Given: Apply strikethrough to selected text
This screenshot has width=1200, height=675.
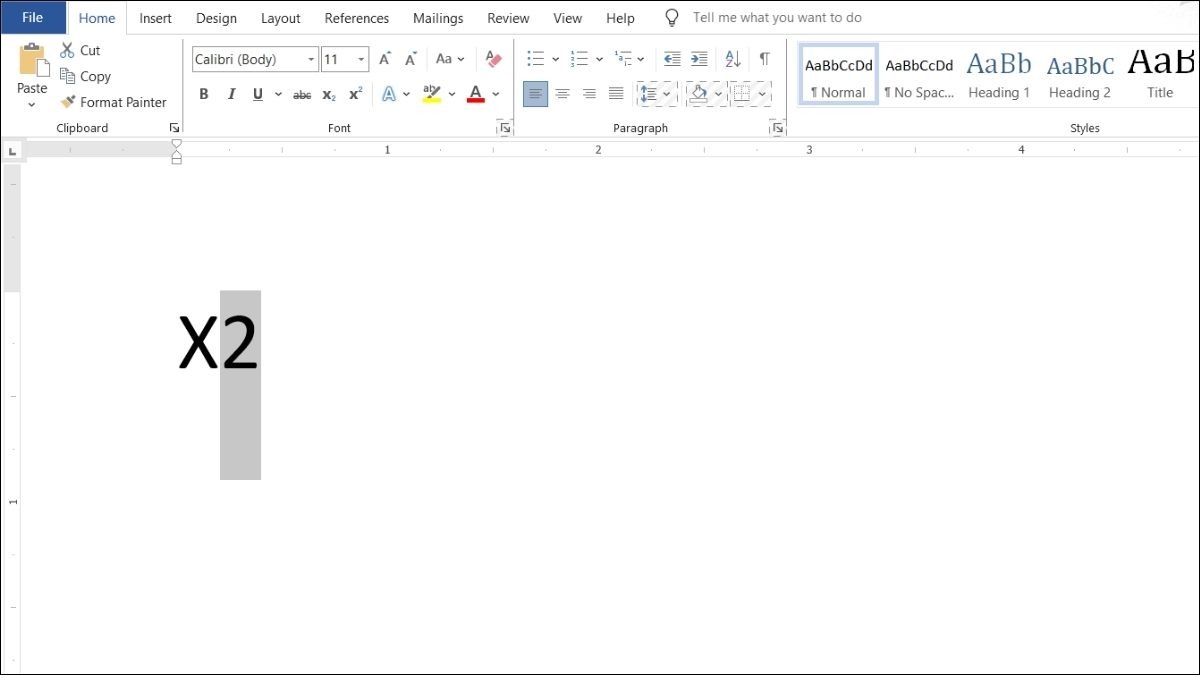Looking at the screenshot, I should (x=302, y=95).
